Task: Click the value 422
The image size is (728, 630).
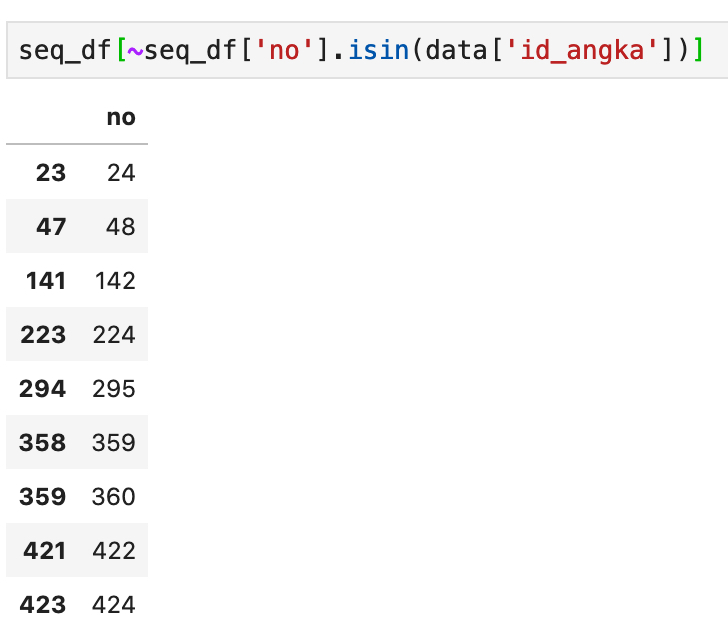Action: coord(114,550)
